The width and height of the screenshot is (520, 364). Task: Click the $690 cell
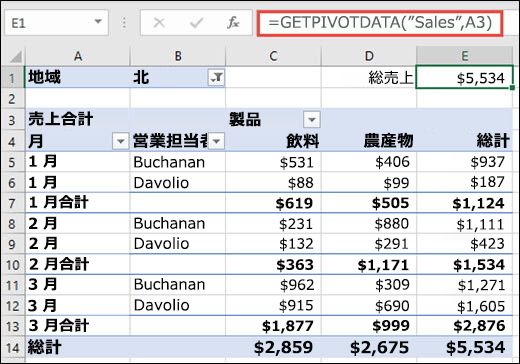click(369, 305)
